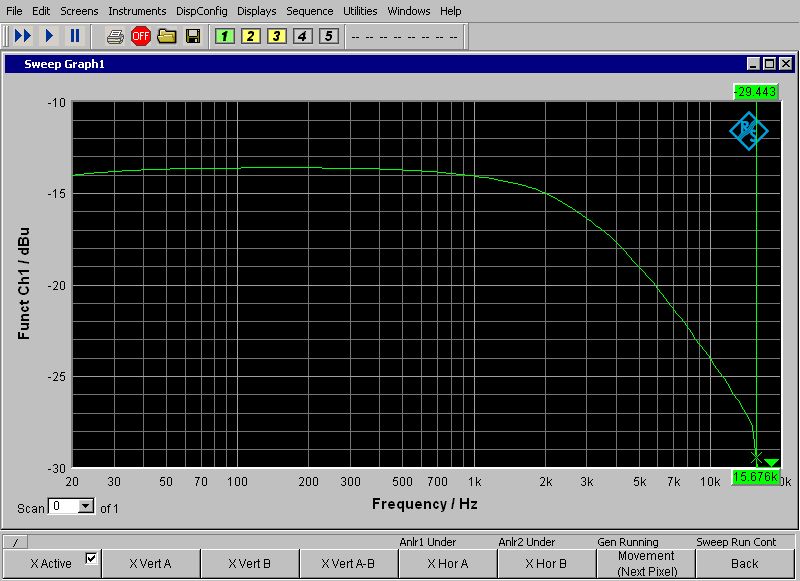Viewport: 800px width, 581px height.
Task: Open the Windows menu
Action: click(409, 11)
